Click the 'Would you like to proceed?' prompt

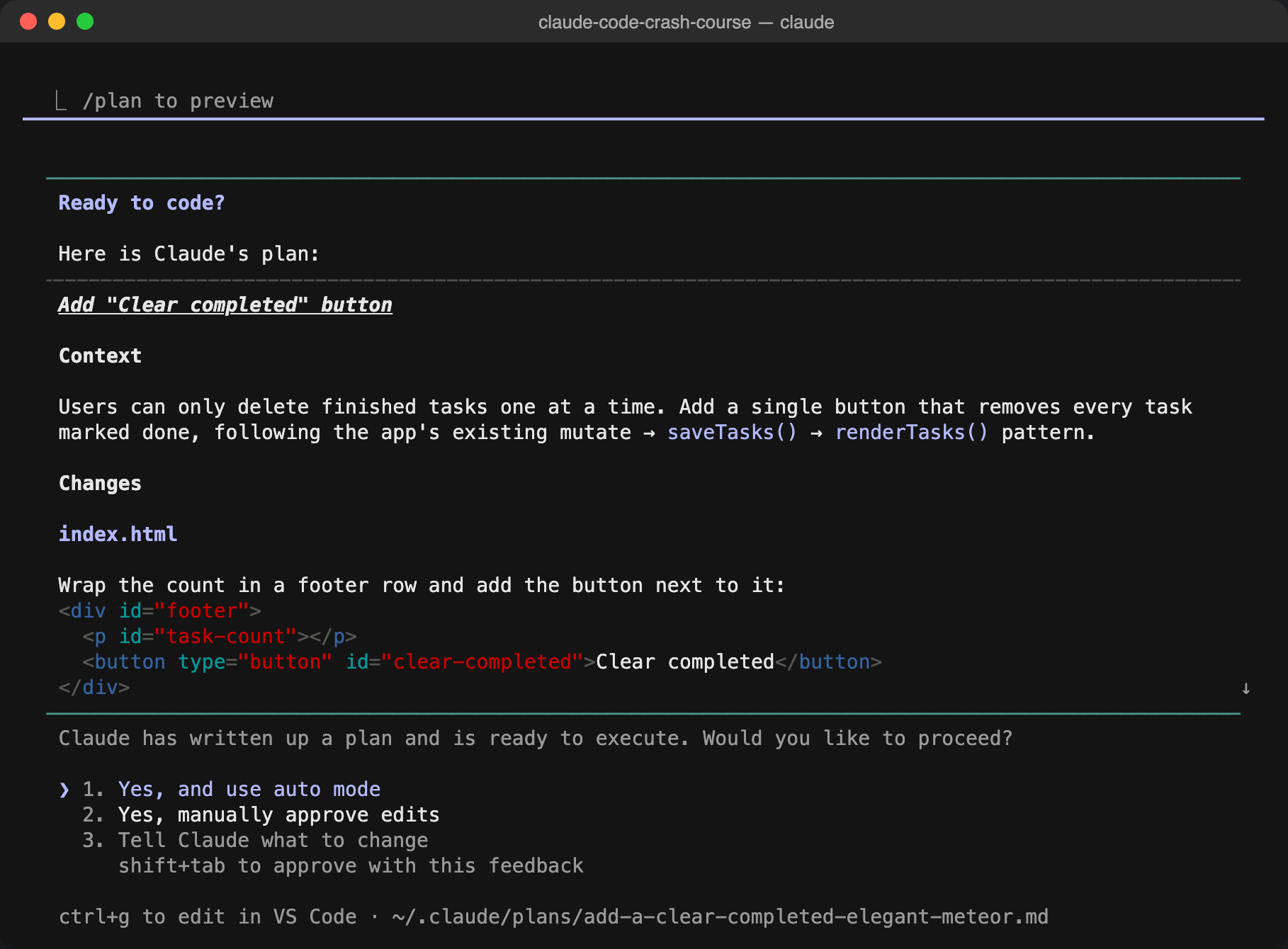point(857,738)
